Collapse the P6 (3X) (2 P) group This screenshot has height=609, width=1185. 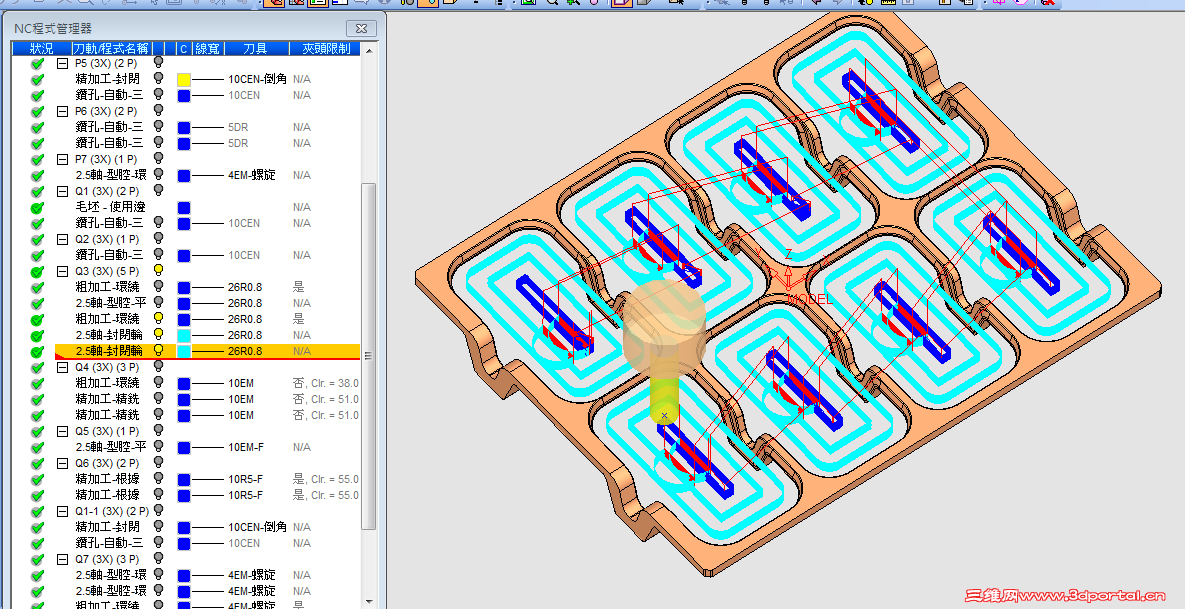[63, 111]
